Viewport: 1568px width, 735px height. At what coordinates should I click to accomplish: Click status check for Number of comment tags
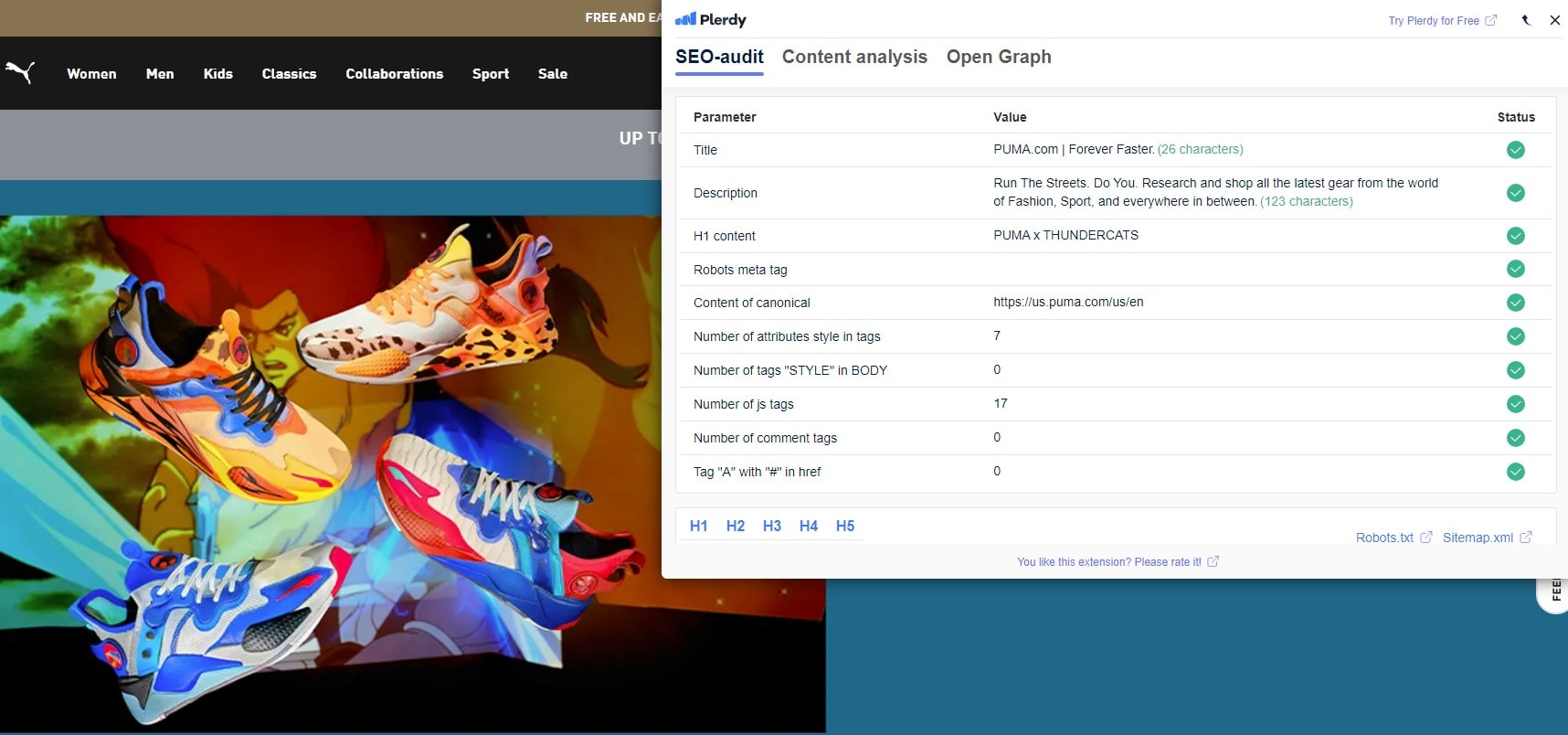point(1516,438)
